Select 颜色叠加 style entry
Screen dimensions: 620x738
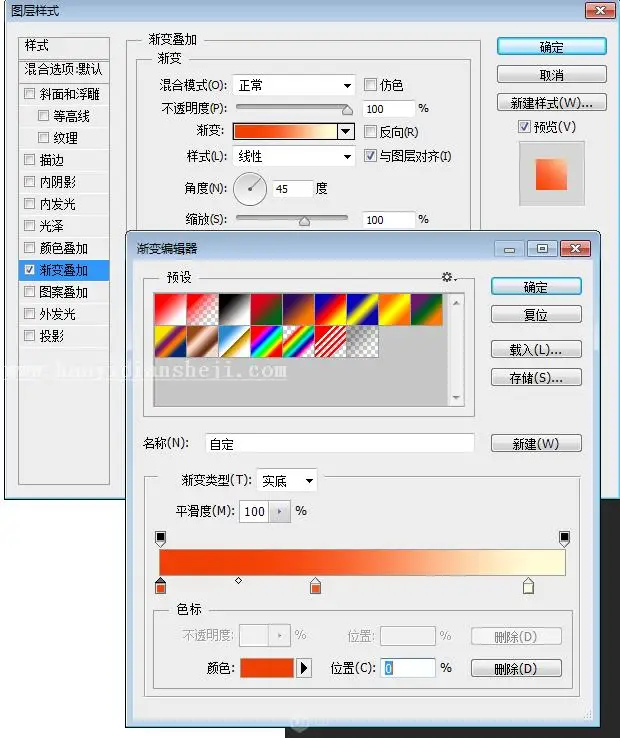(x=64, y=248)
